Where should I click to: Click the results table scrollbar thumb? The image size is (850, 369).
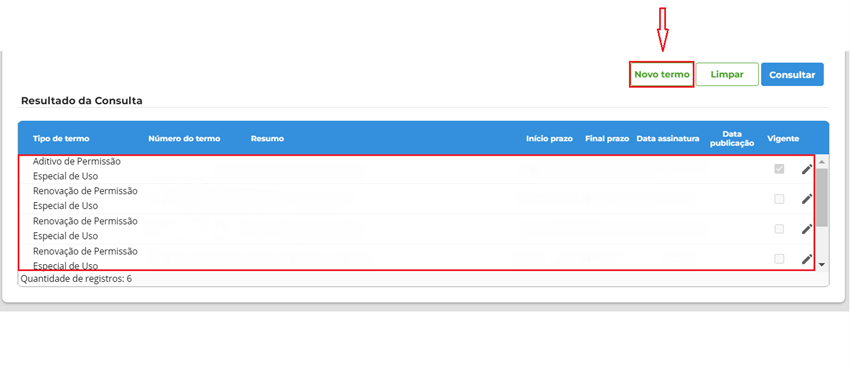tap(822, 197)
